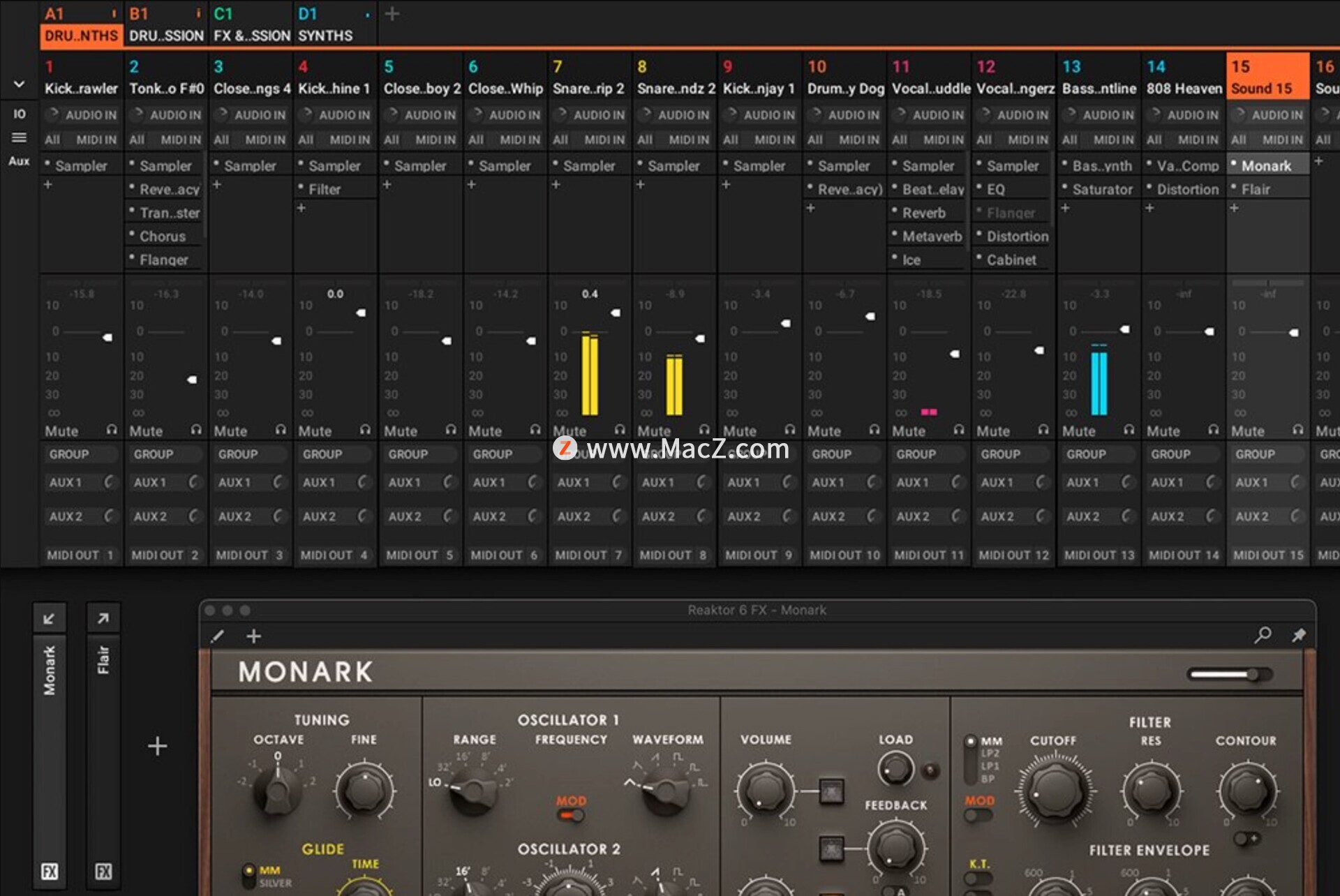Click the level fader on channel 4

[x=361, y=313]
